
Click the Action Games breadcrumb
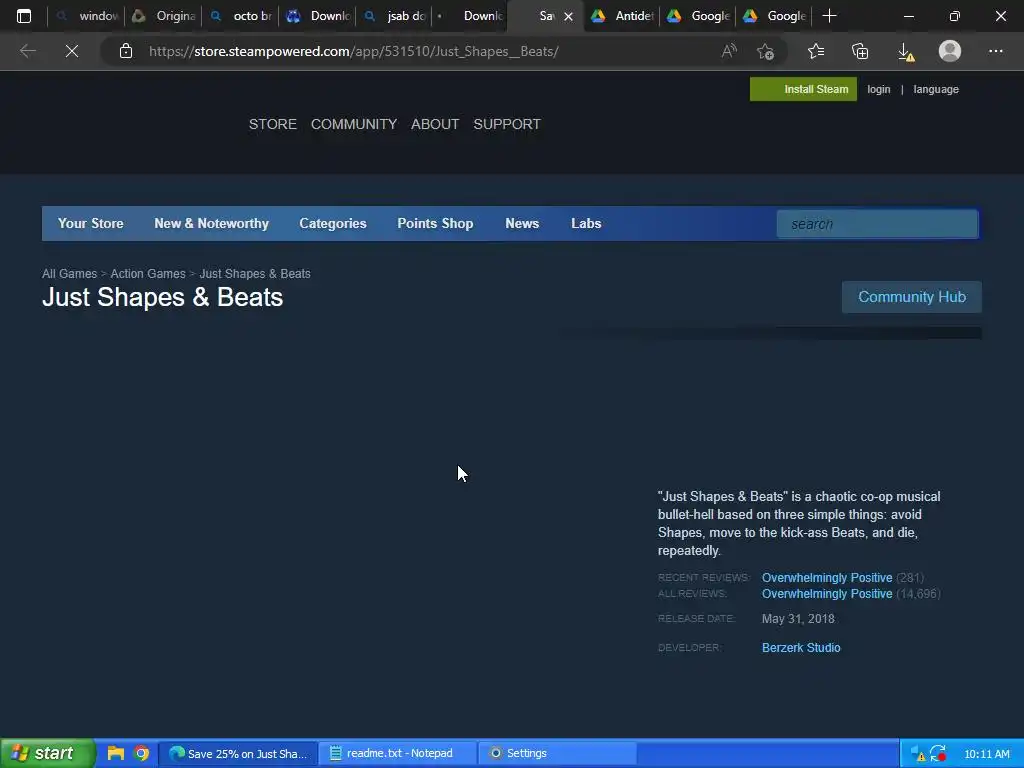(x=148, y=274)
